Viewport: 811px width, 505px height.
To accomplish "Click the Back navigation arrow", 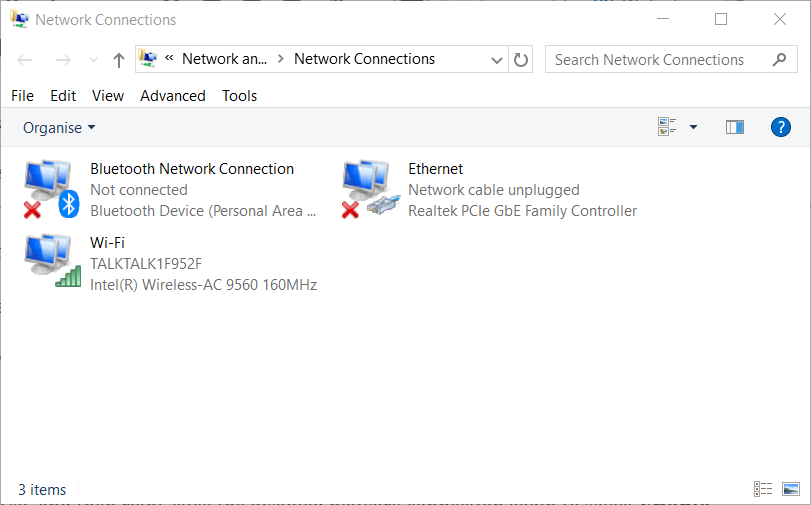I will click(26, 60).
